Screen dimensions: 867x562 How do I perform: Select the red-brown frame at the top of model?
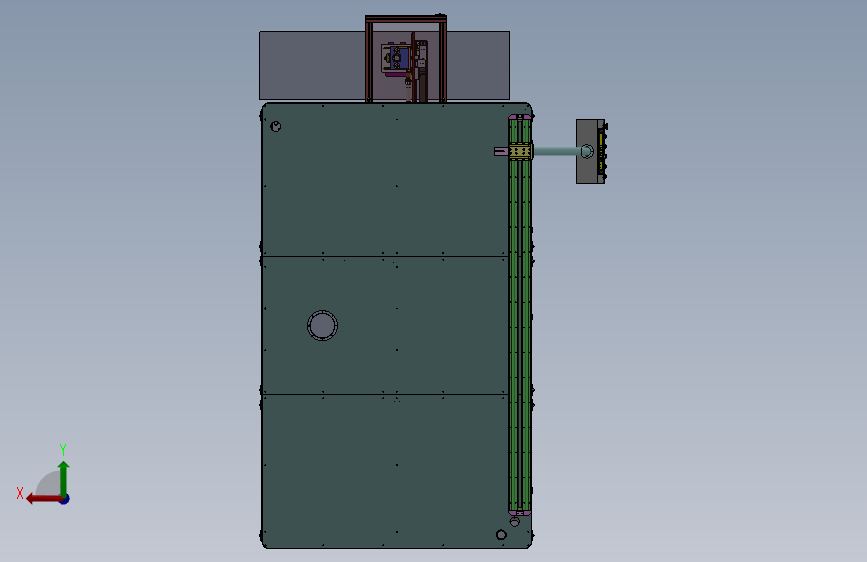pos(406,19)
